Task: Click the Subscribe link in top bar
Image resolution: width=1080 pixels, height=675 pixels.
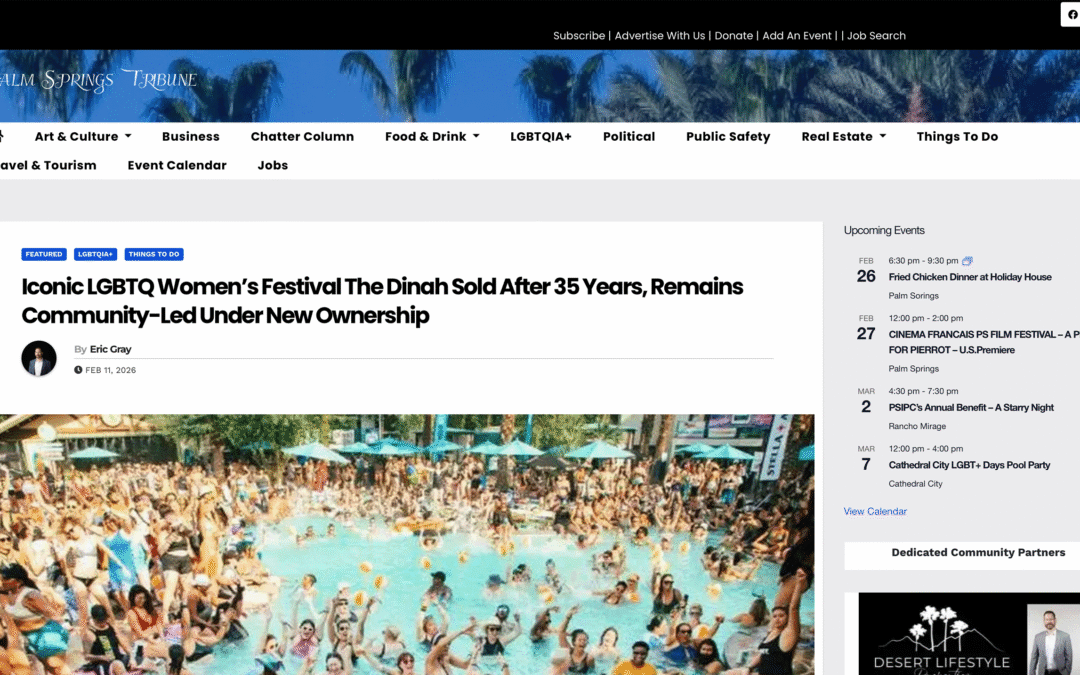Action: click(579, 36)
